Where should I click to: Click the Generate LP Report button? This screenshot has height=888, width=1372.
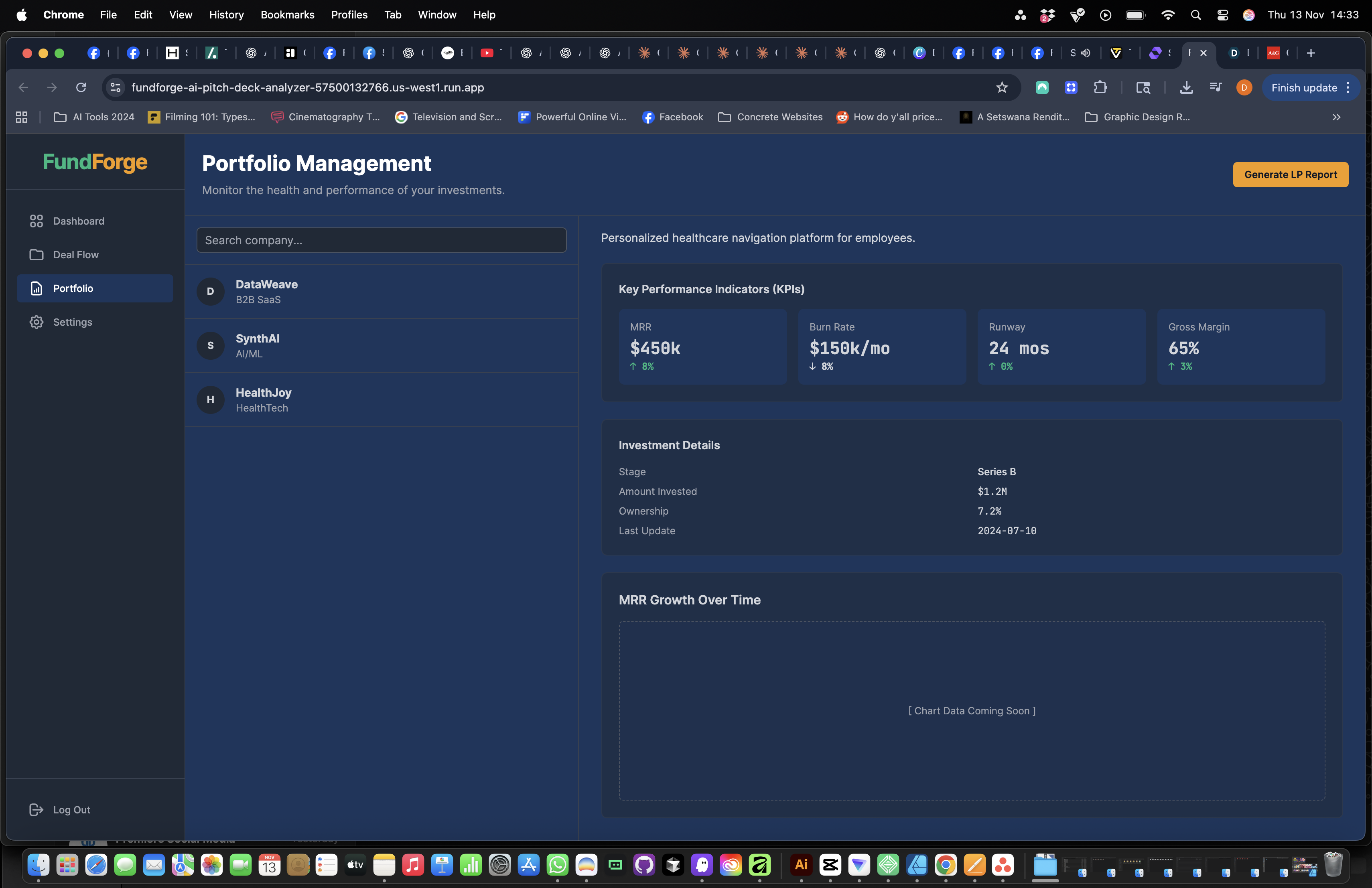coord(1290,174)
